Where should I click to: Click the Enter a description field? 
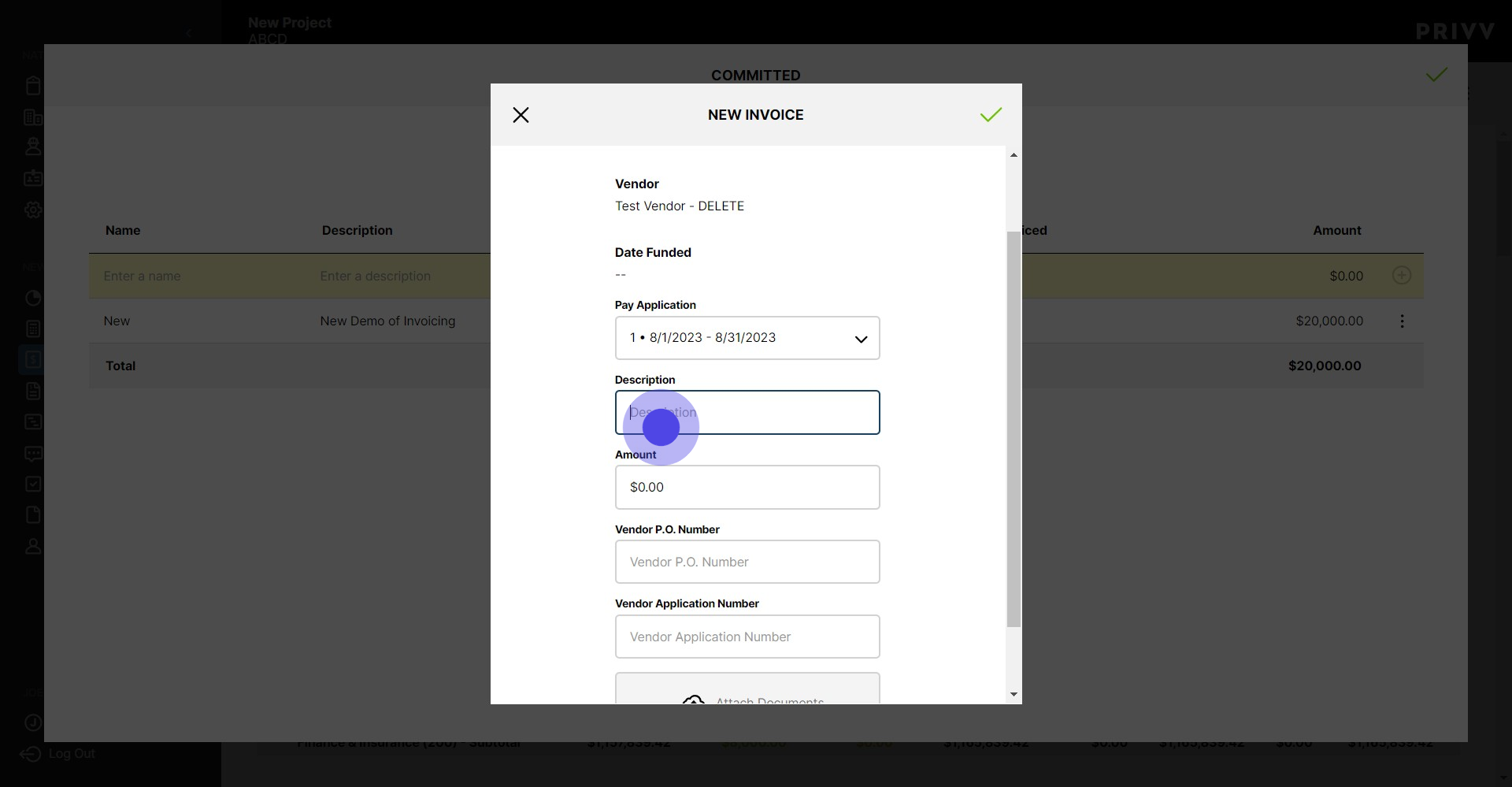[x=376, y=277]
